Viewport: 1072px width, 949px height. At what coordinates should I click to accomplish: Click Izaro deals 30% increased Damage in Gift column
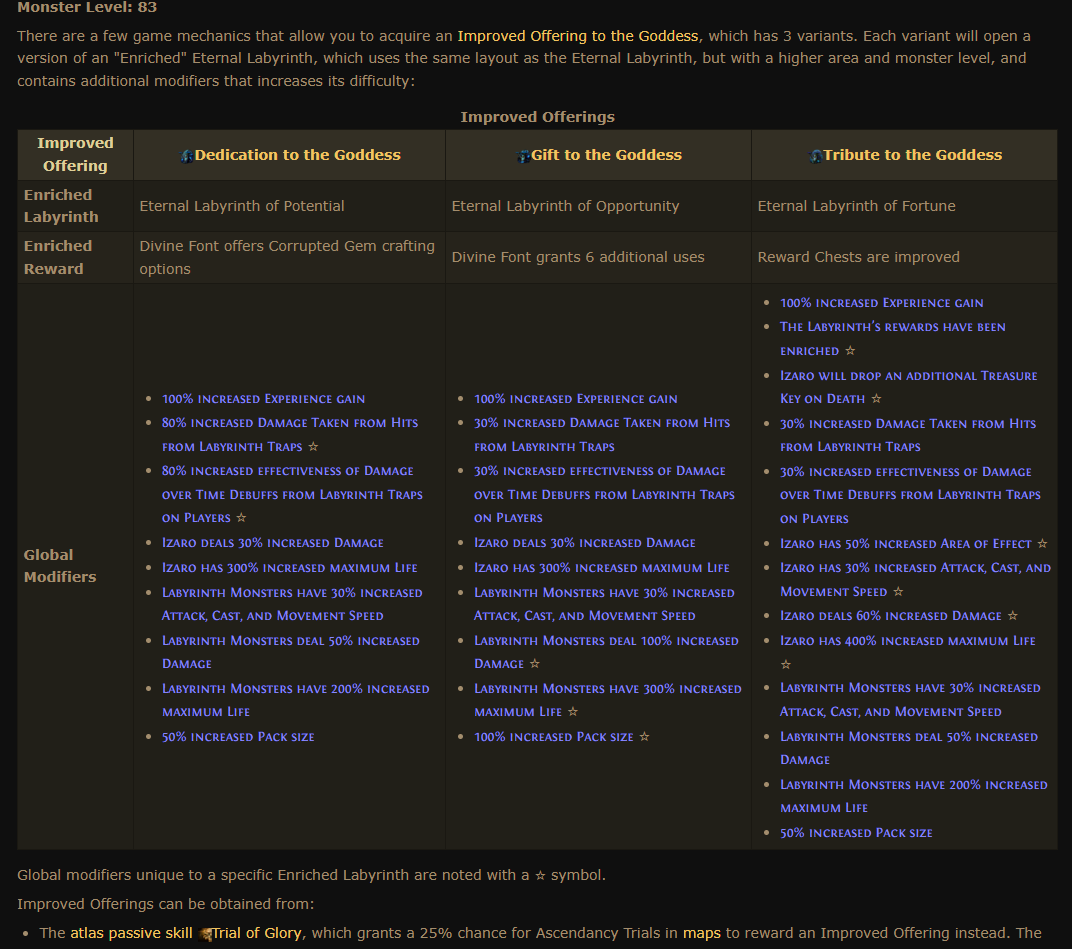pyautogui.click(x=585, y=543)
